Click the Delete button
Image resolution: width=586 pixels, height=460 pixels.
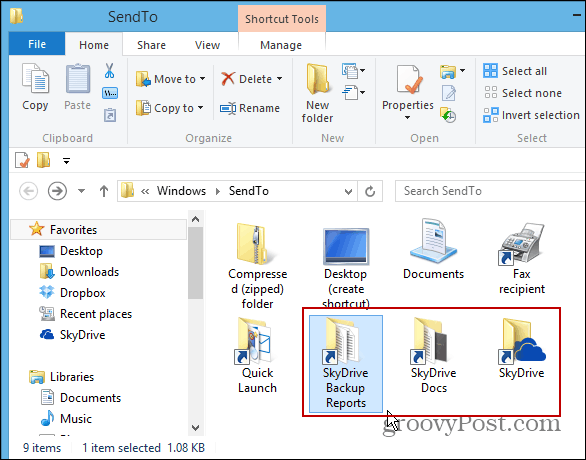point(247,79)
